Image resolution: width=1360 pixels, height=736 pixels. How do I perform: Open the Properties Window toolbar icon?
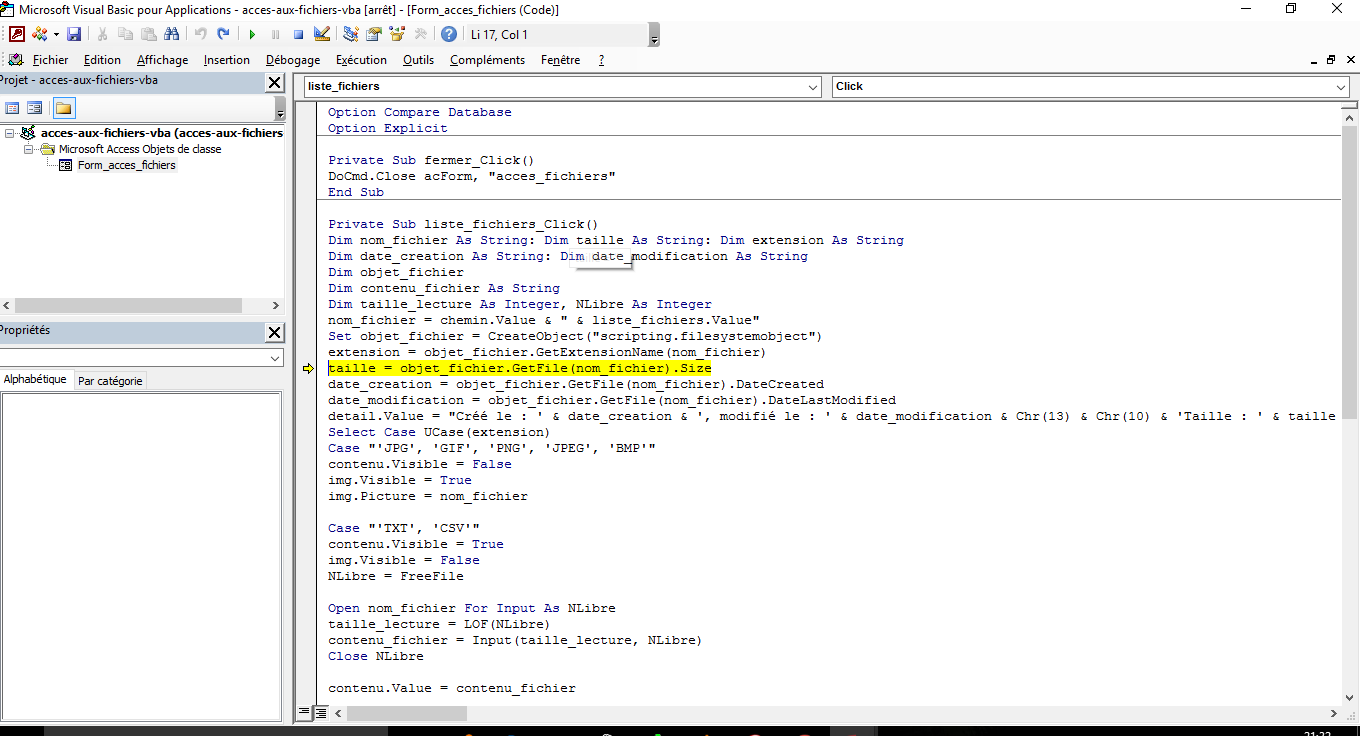[374, 34]
